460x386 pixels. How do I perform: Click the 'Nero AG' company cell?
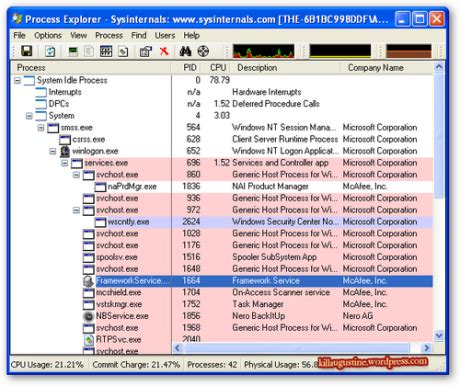tap(358, 316)
